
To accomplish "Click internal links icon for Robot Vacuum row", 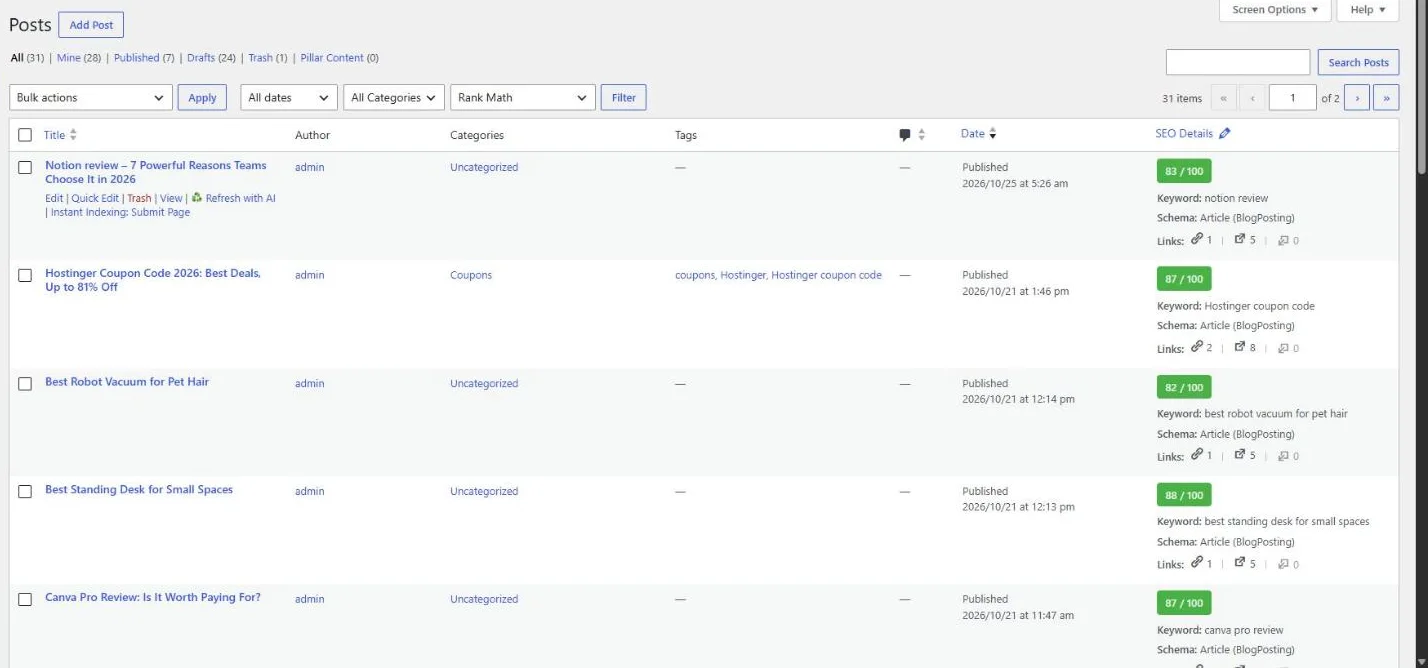I will (x=1196, y=455).
